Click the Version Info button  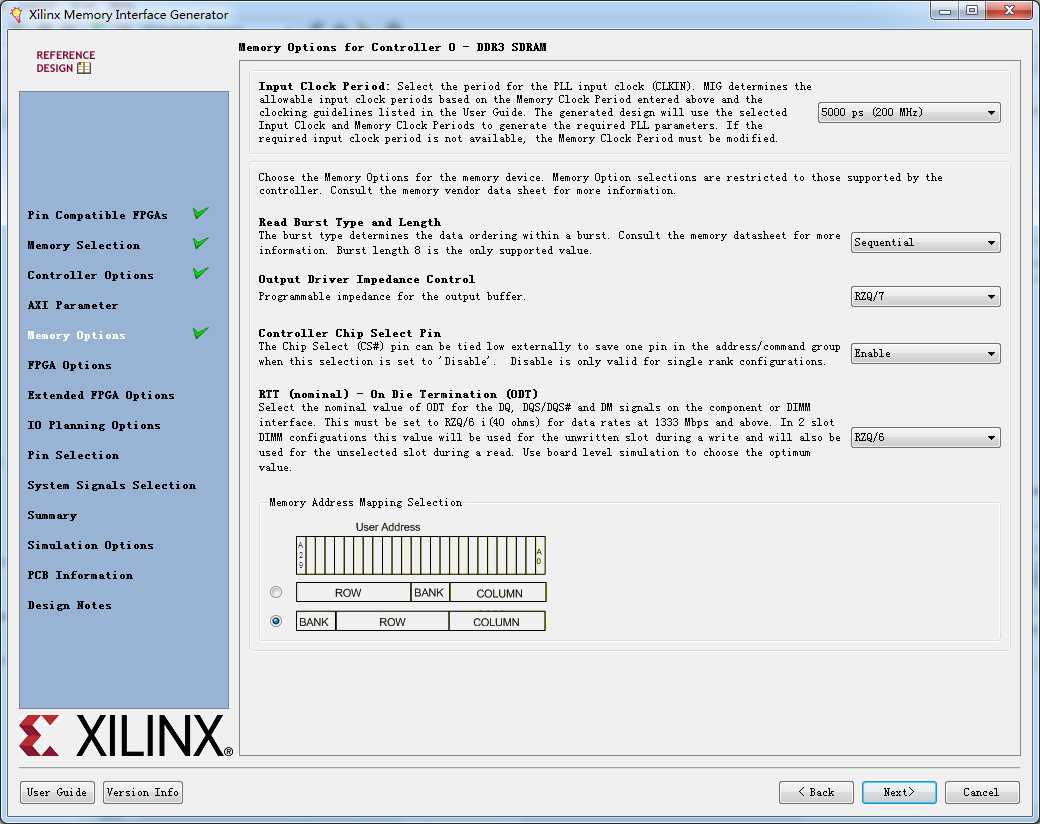[143, 792]
